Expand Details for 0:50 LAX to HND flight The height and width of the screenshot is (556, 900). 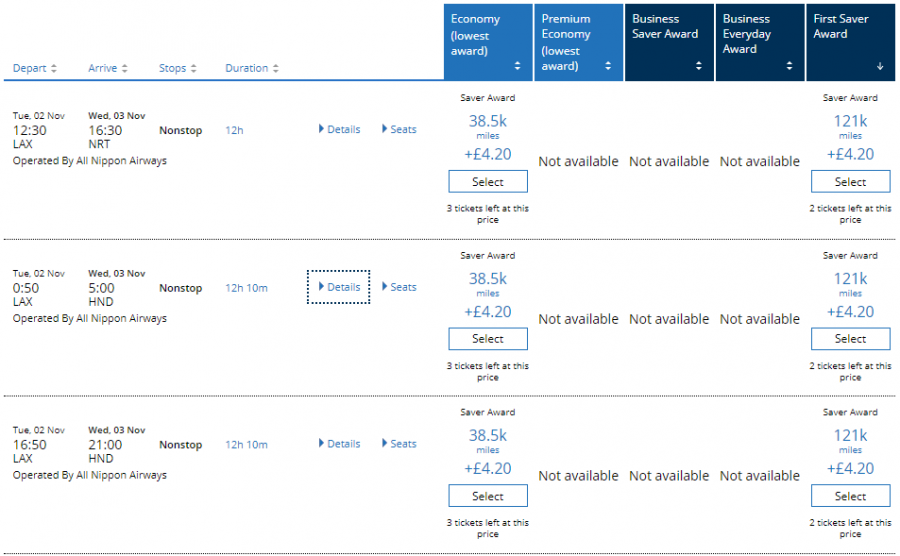[x=339, y=287]
